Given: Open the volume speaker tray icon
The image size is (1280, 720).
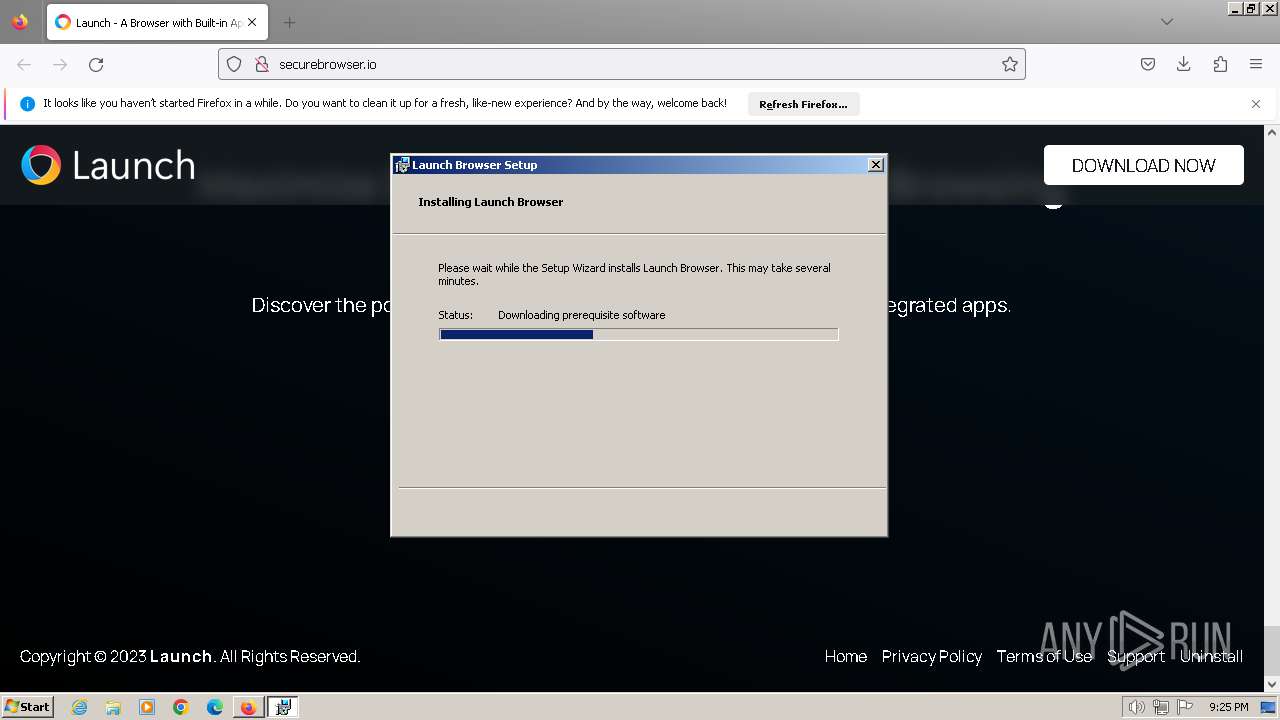Looking at the screenshot, I should (1136, 707).
